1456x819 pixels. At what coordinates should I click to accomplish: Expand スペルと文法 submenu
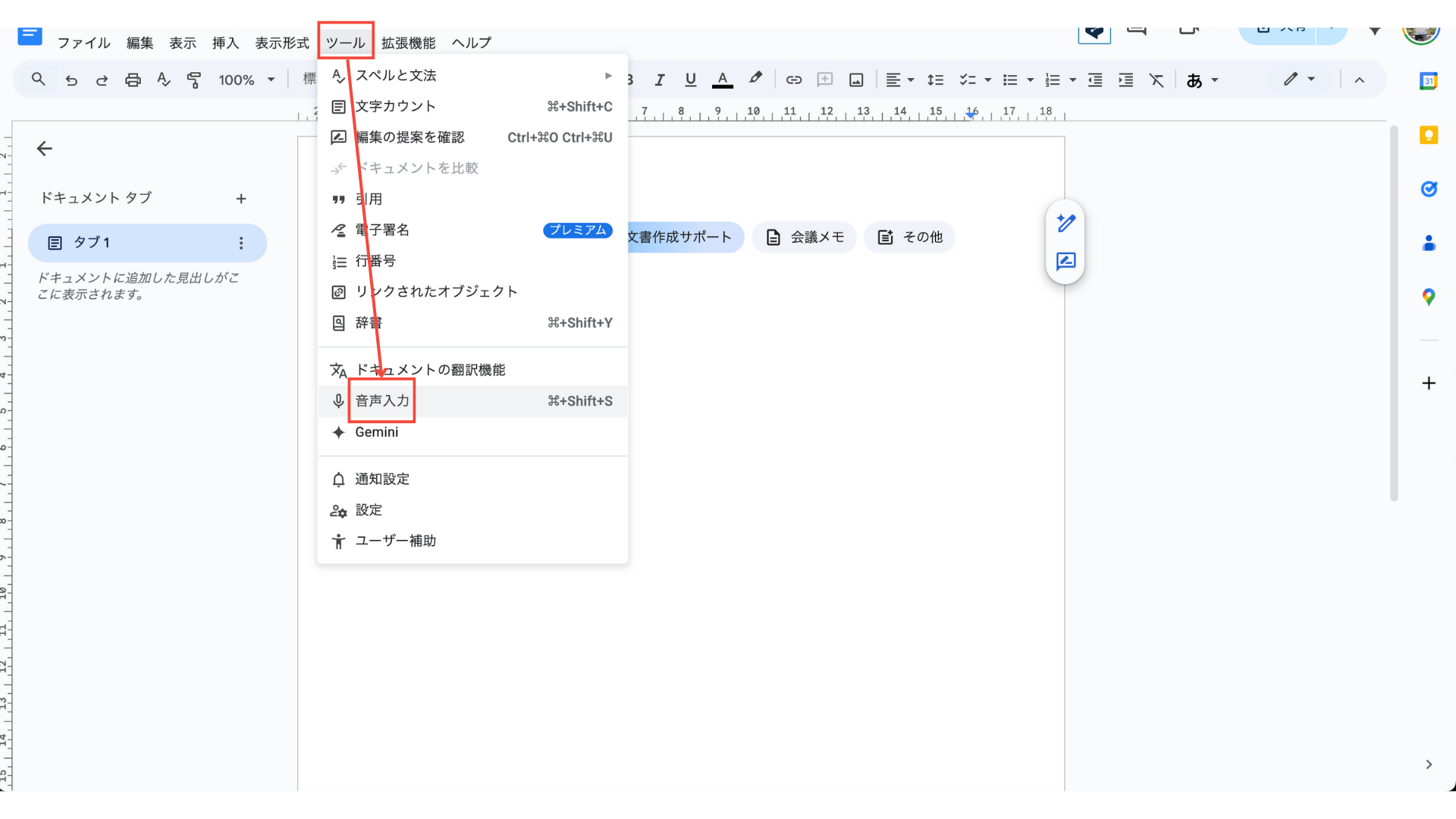pos(472,75)
